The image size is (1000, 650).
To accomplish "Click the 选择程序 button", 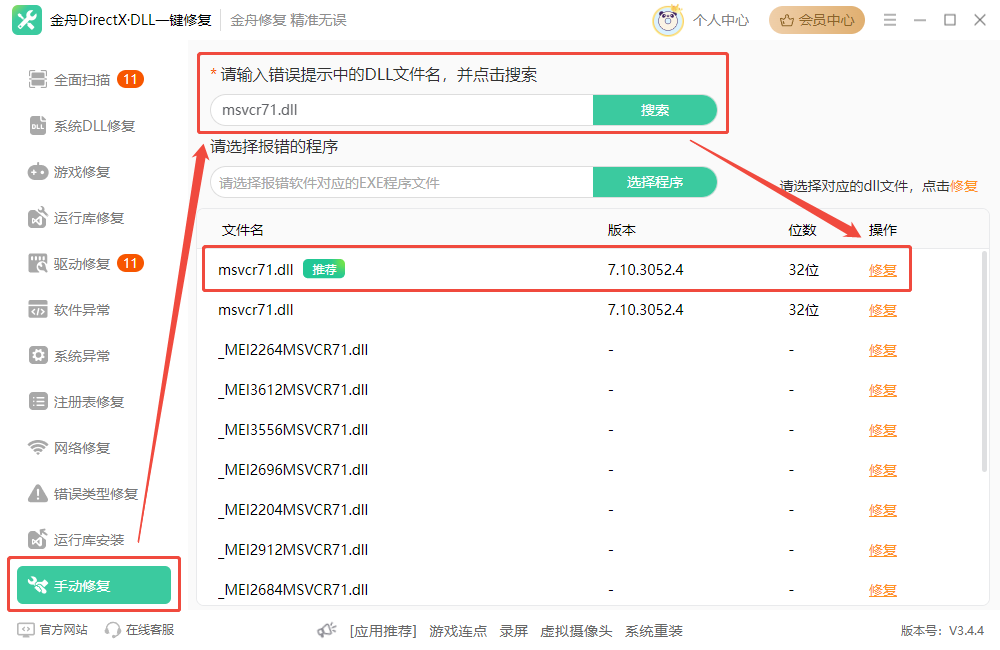I will [654, 182].
